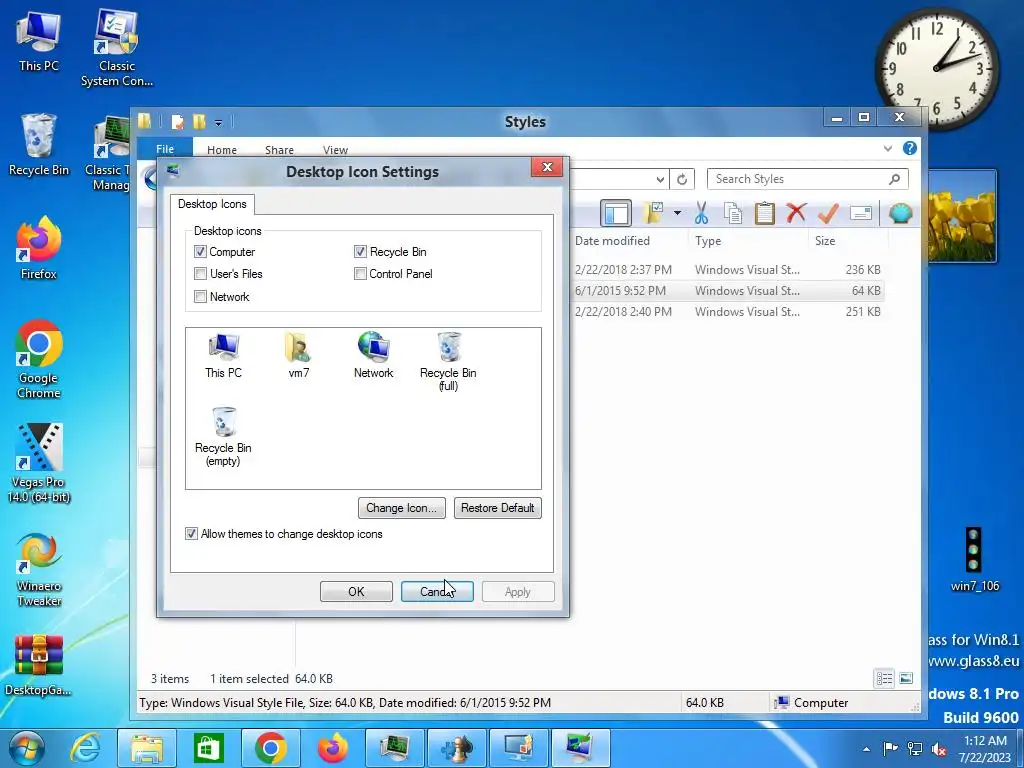Select the file row sized 236 KB

(x=726, y=270)
